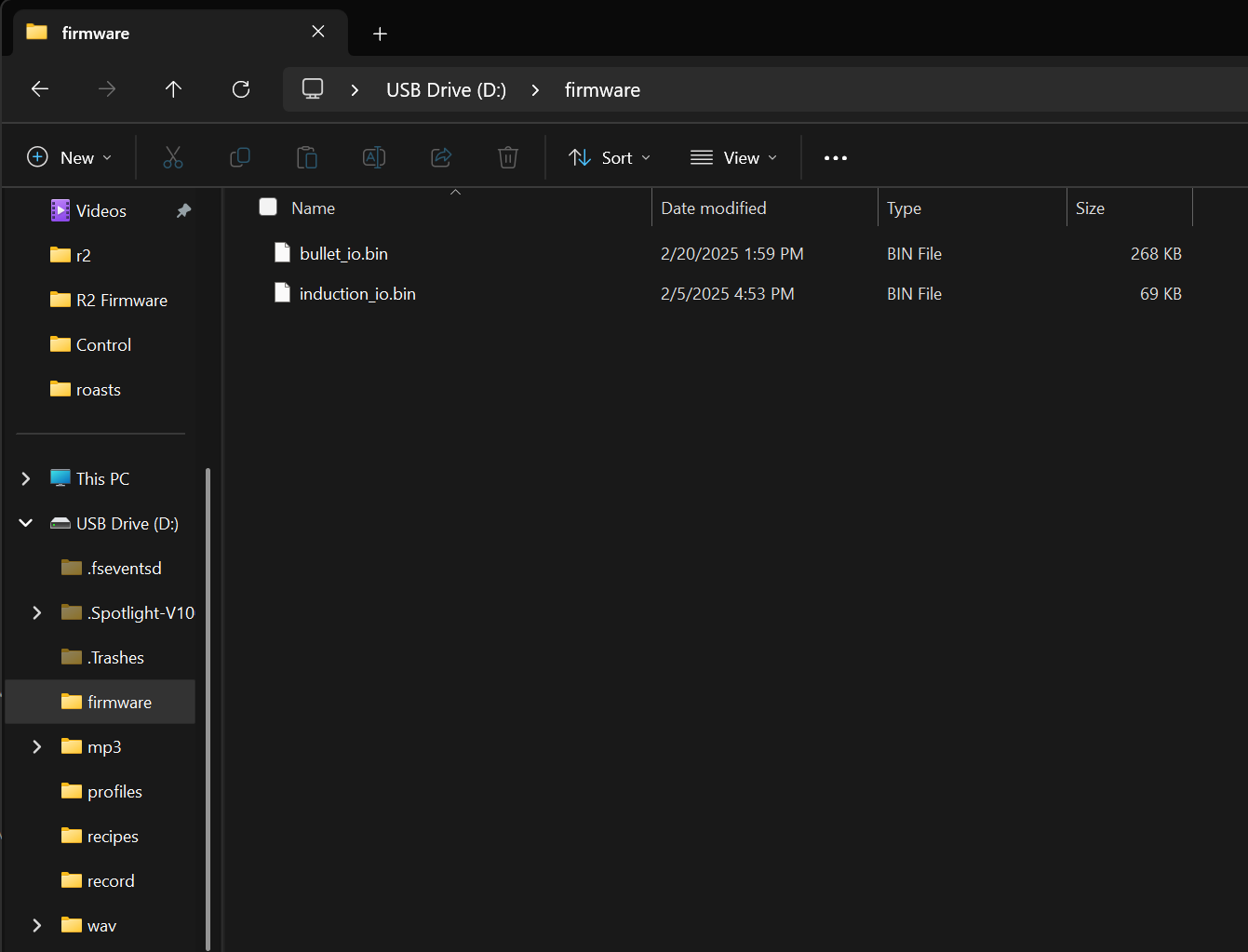The height and width of the screenshot is (952, 1248).
Task: Click USB Drive (D:) in the address bar
Action: (447, 90)
